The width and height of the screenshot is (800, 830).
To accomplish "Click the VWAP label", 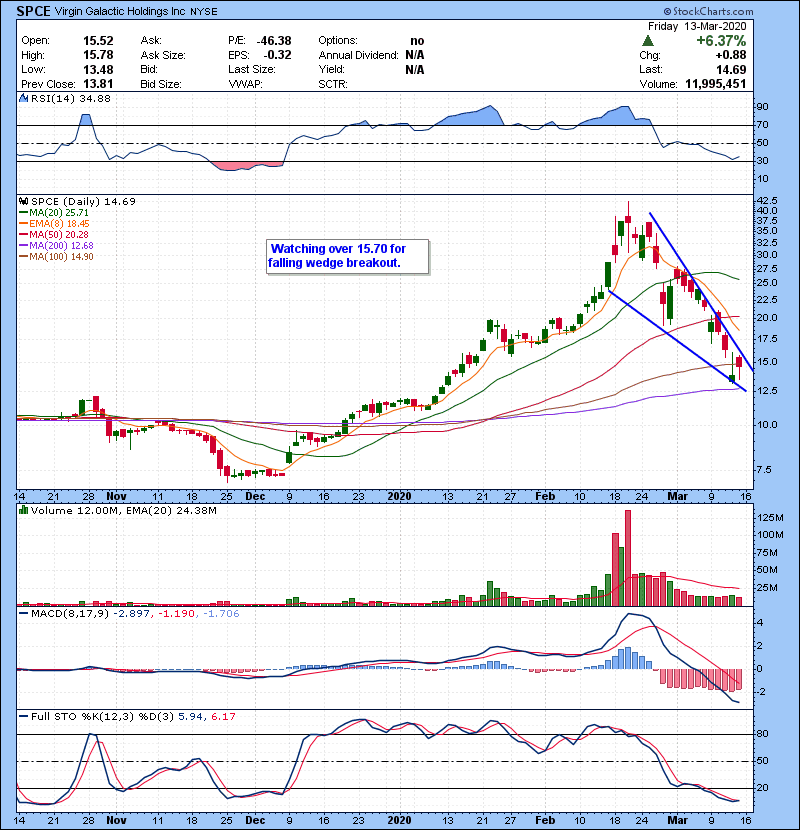I will (245, 84).
